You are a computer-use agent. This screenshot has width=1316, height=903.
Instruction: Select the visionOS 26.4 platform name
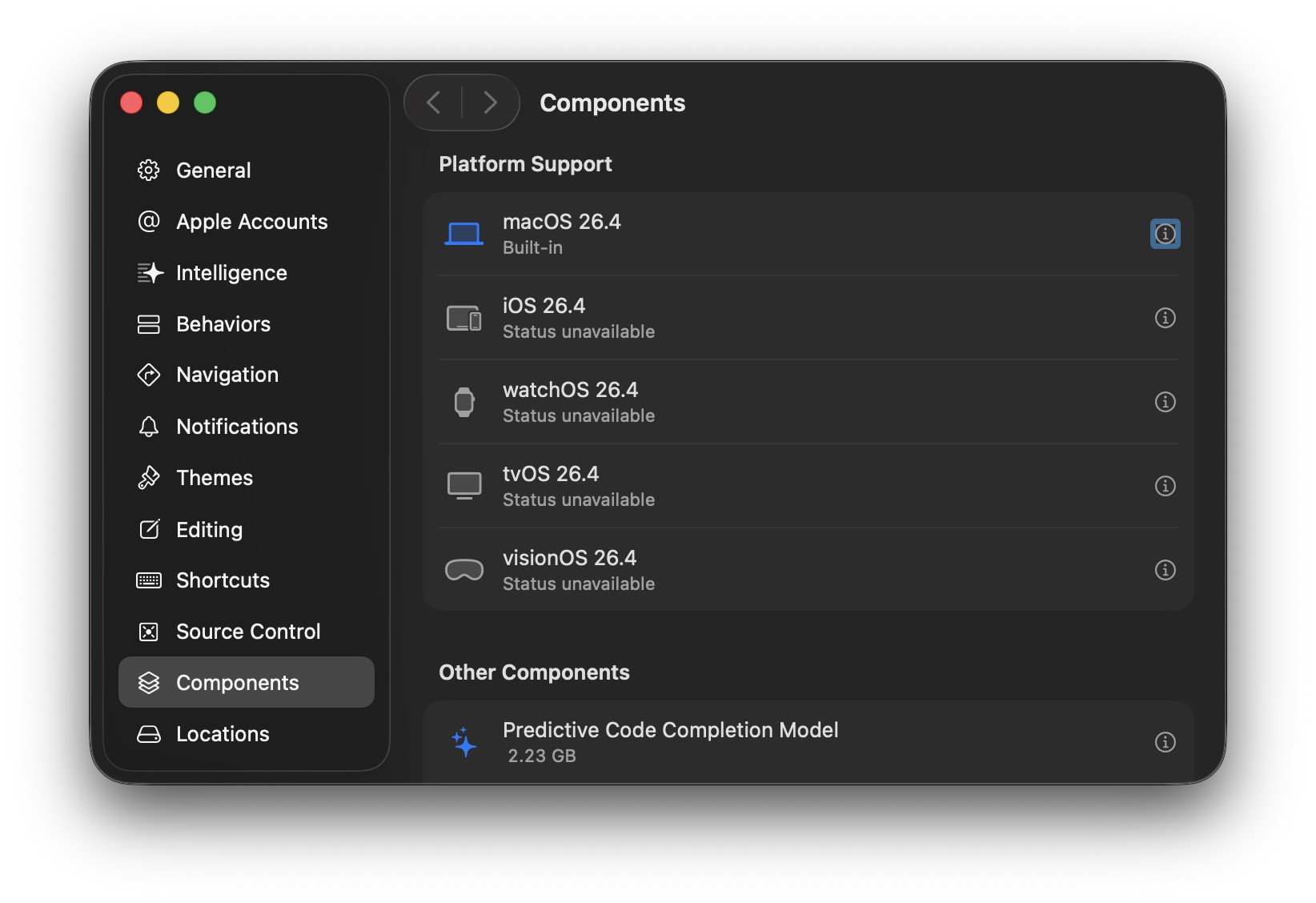pyautogui.click(x=570, y=558)
